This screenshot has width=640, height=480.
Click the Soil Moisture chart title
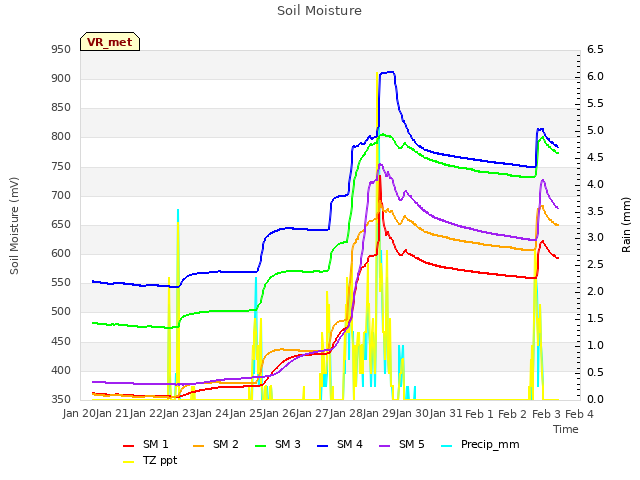tap(319, 11)
